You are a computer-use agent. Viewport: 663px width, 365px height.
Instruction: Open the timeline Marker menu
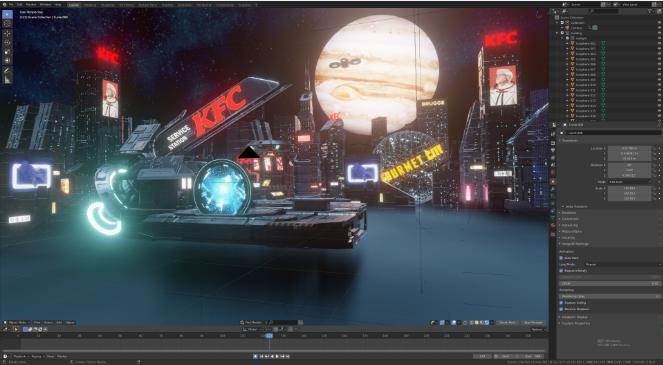coord(62,357)
